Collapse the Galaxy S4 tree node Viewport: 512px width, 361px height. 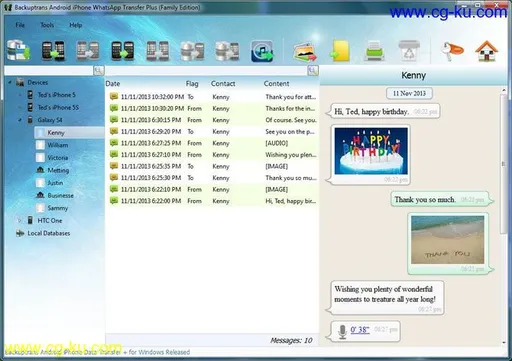click(20, 120)
